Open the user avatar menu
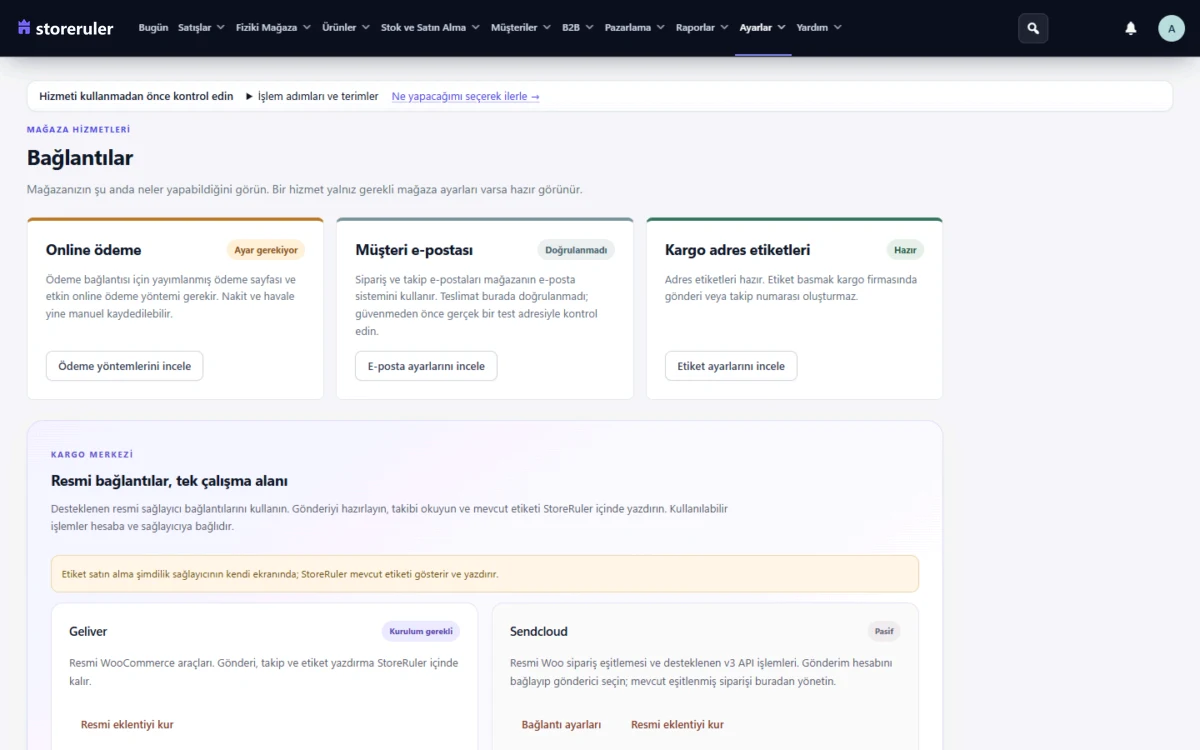 [1172, 28]
